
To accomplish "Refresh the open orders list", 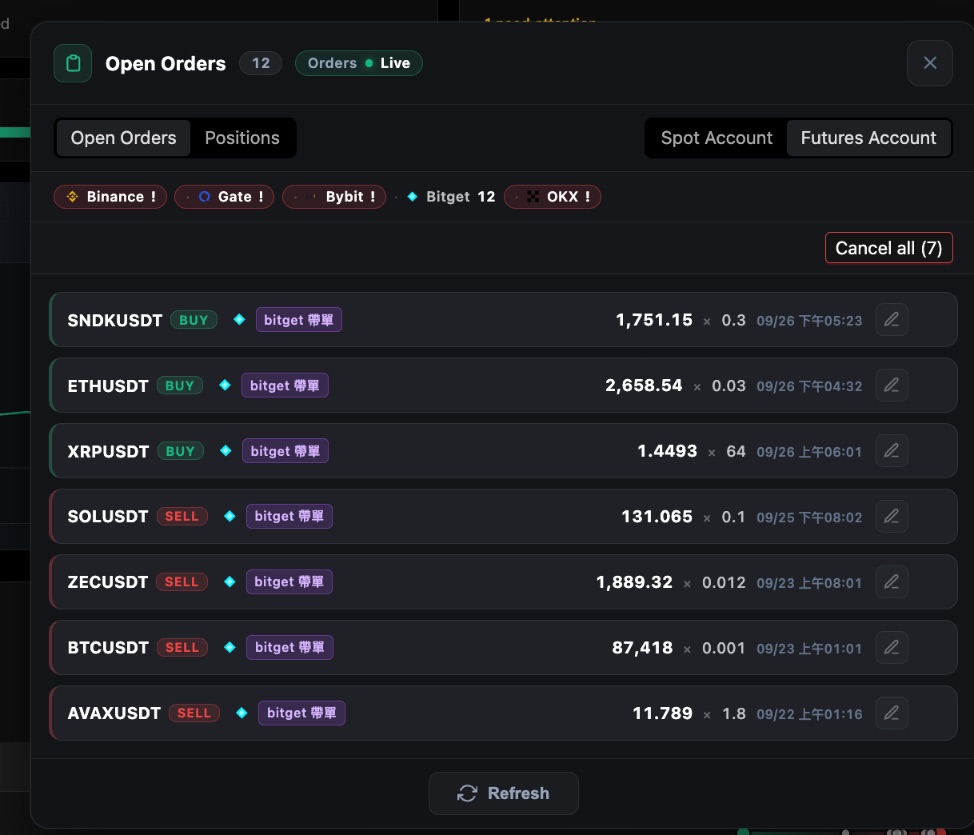I will point(503,793).
